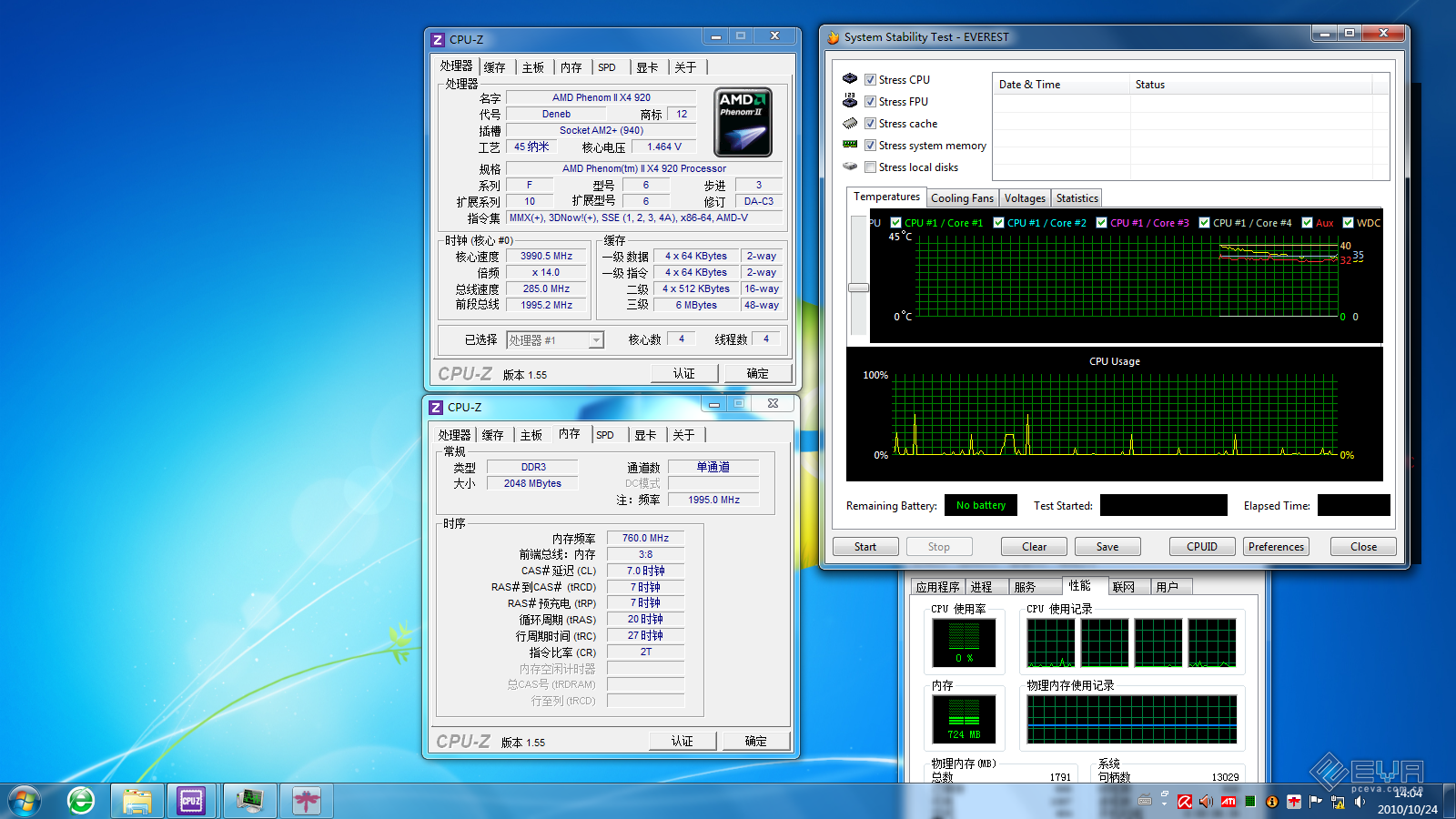
Task: Open the Windows Start menu orb
Action: pyautogui.click(x=25, y=801)
